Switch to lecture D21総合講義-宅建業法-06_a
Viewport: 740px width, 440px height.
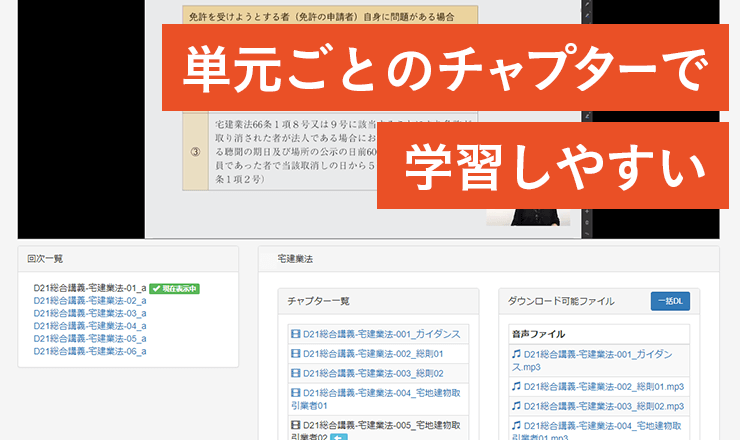click(x=90, y=351)
